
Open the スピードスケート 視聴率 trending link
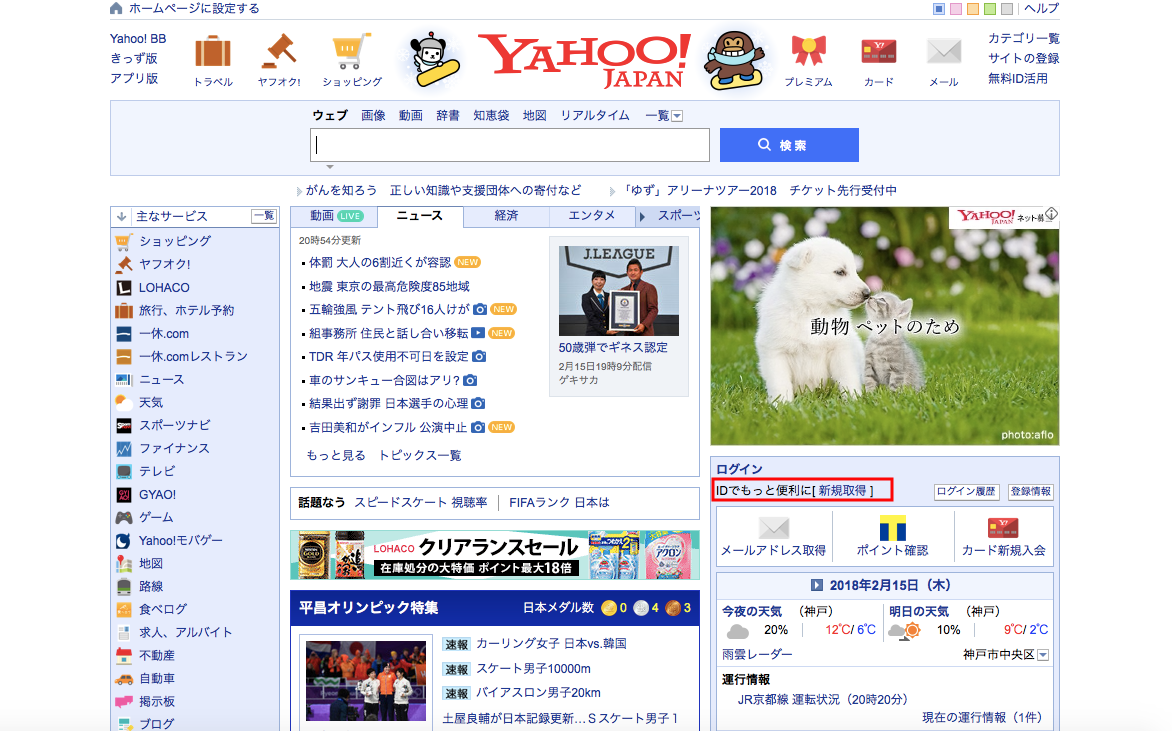coord(421,503)
